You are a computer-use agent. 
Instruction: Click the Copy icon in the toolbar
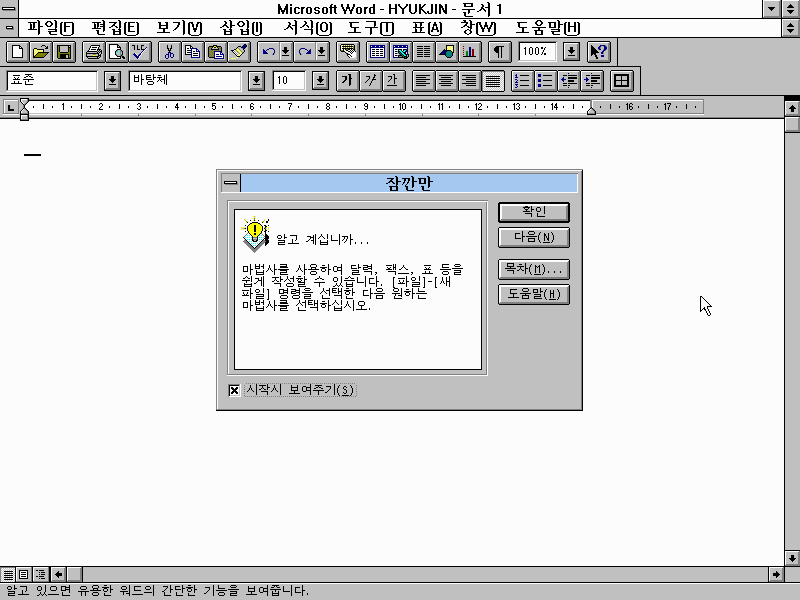[192, 52]
